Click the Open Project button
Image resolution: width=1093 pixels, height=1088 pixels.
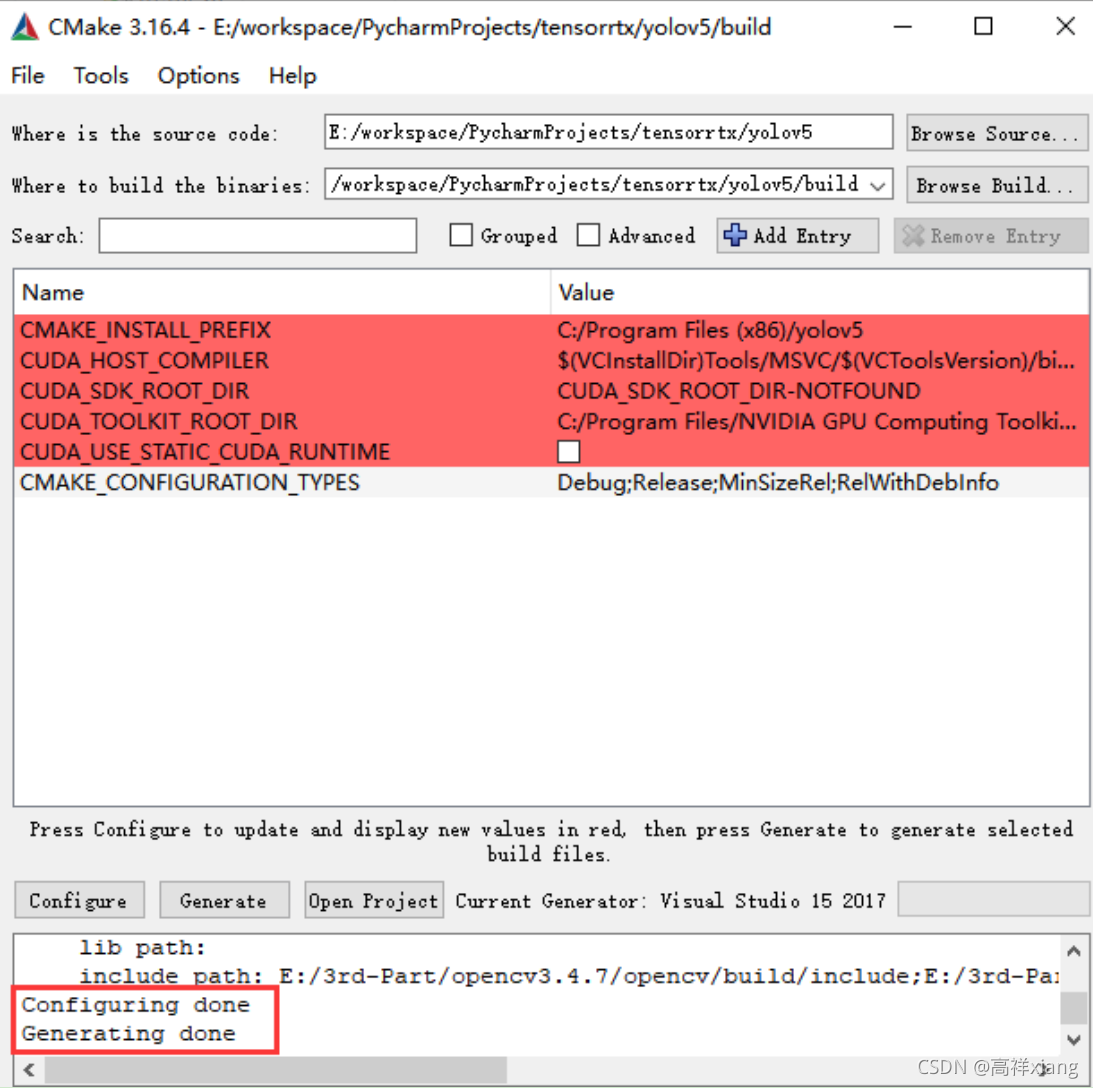[x=374, y=901]
